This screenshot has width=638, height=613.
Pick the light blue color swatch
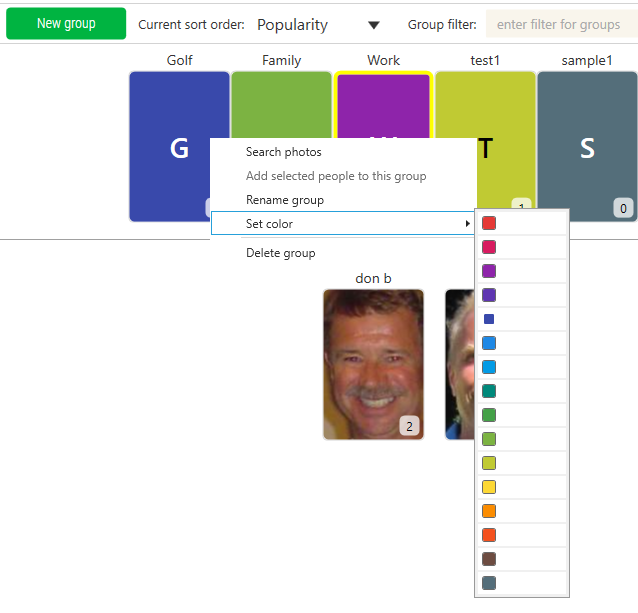(489, 367)
